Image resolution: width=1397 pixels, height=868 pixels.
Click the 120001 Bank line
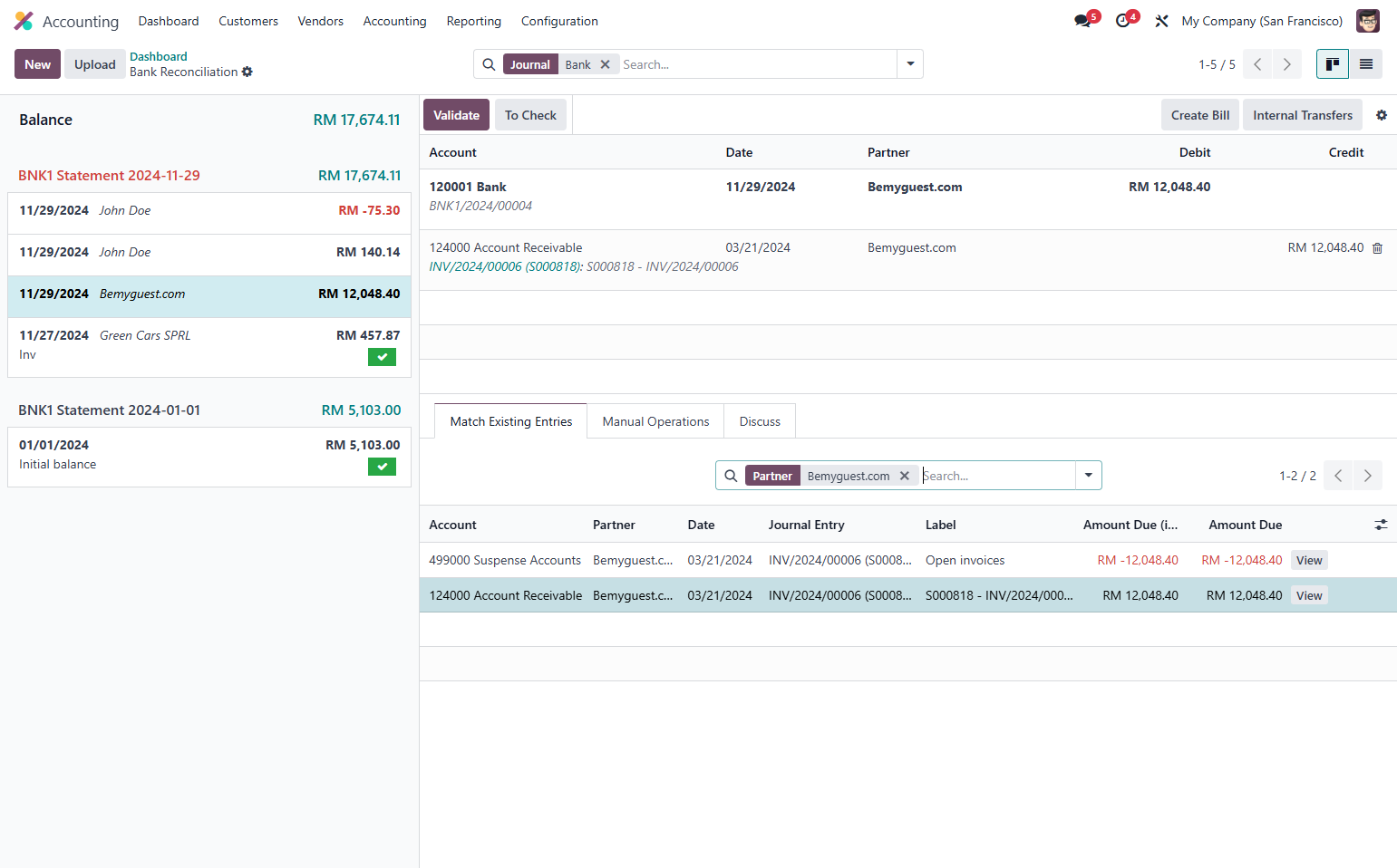(907, 199)
